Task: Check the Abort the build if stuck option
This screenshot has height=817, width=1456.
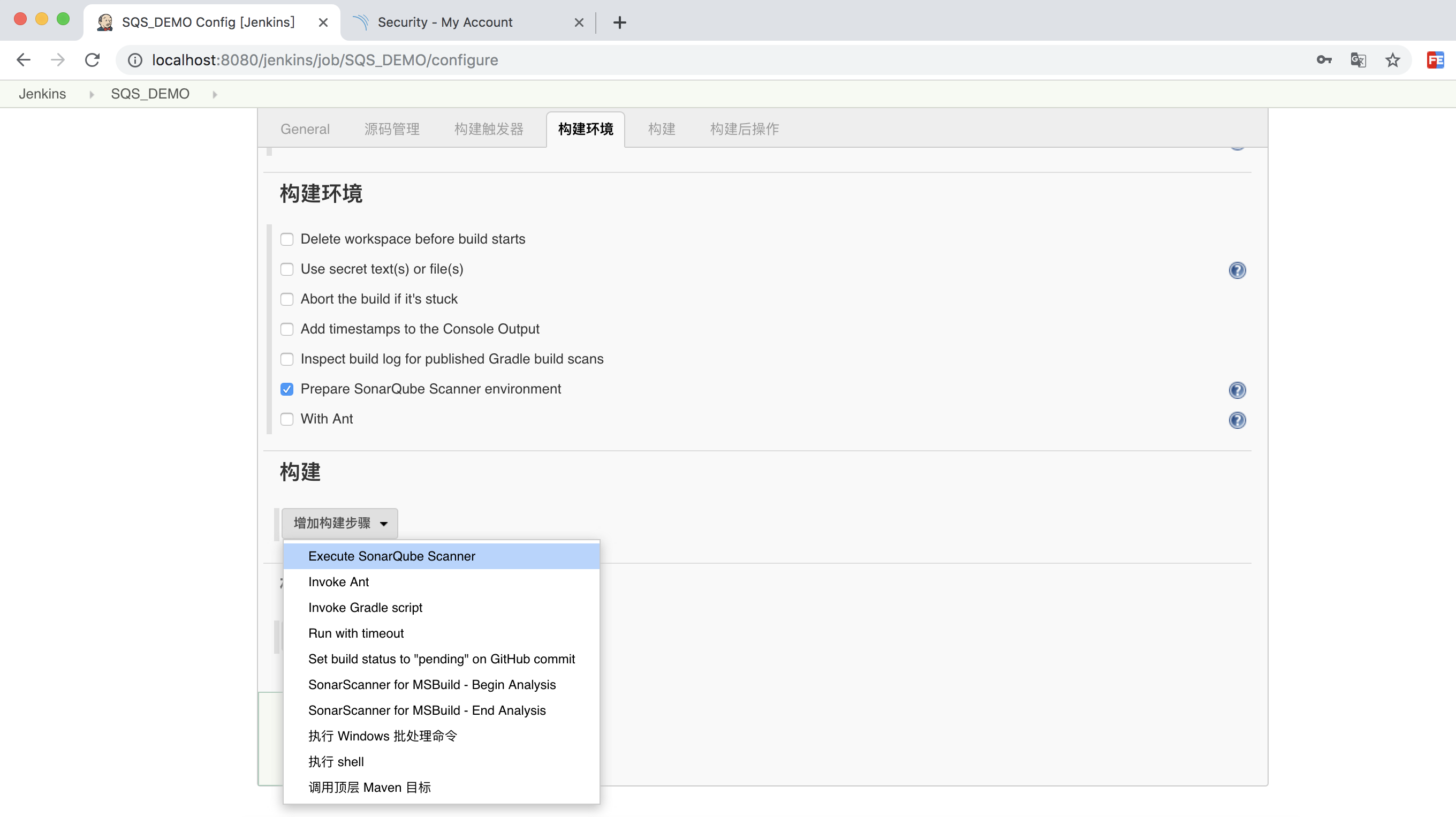Action: tap(287, 299)
